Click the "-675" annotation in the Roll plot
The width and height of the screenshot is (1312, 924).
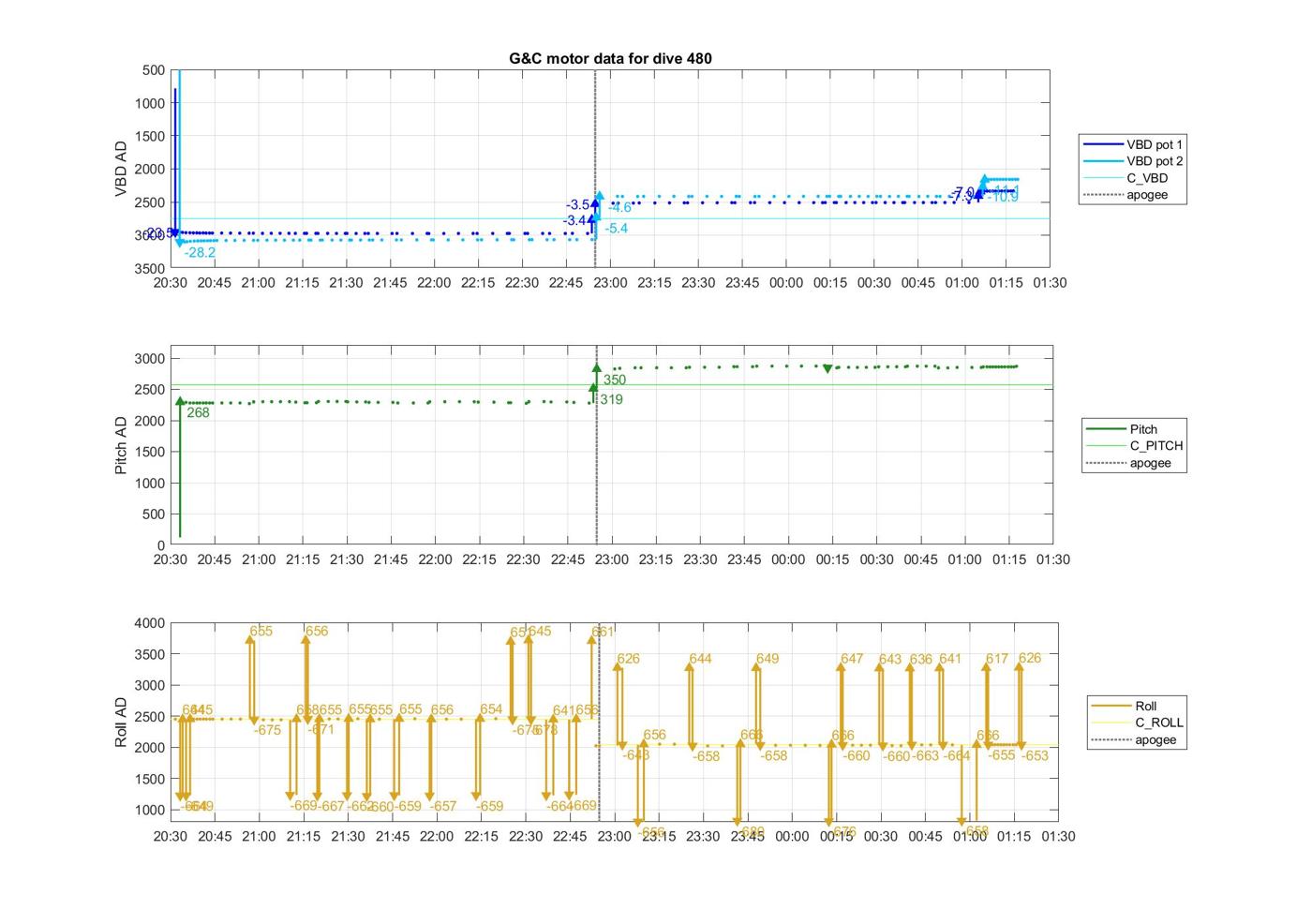click(267, 730)
